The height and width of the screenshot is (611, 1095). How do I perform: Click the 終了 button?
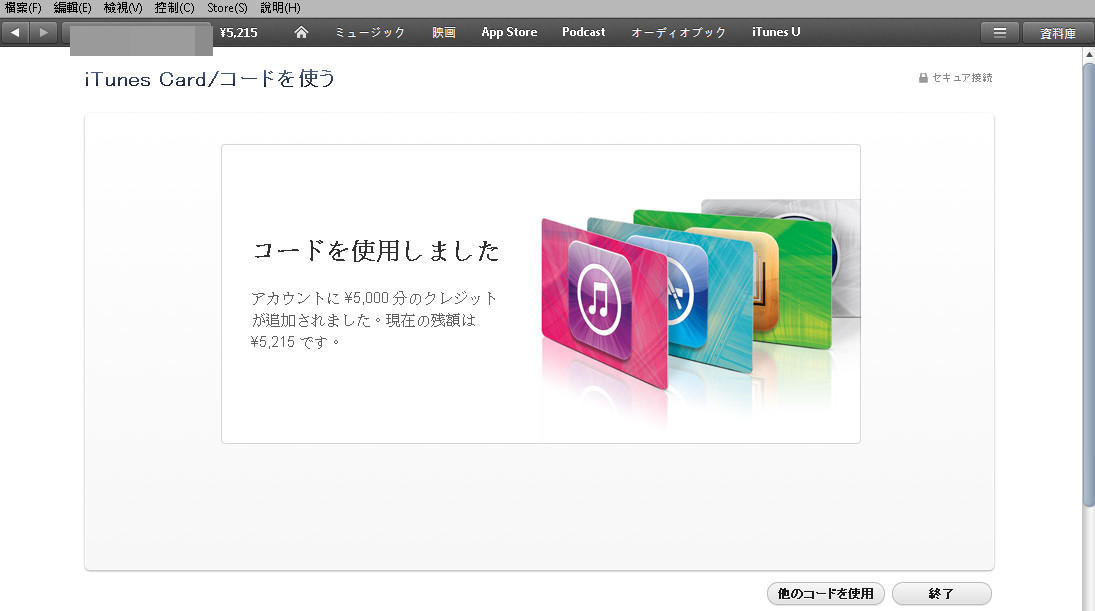point(941,594)
